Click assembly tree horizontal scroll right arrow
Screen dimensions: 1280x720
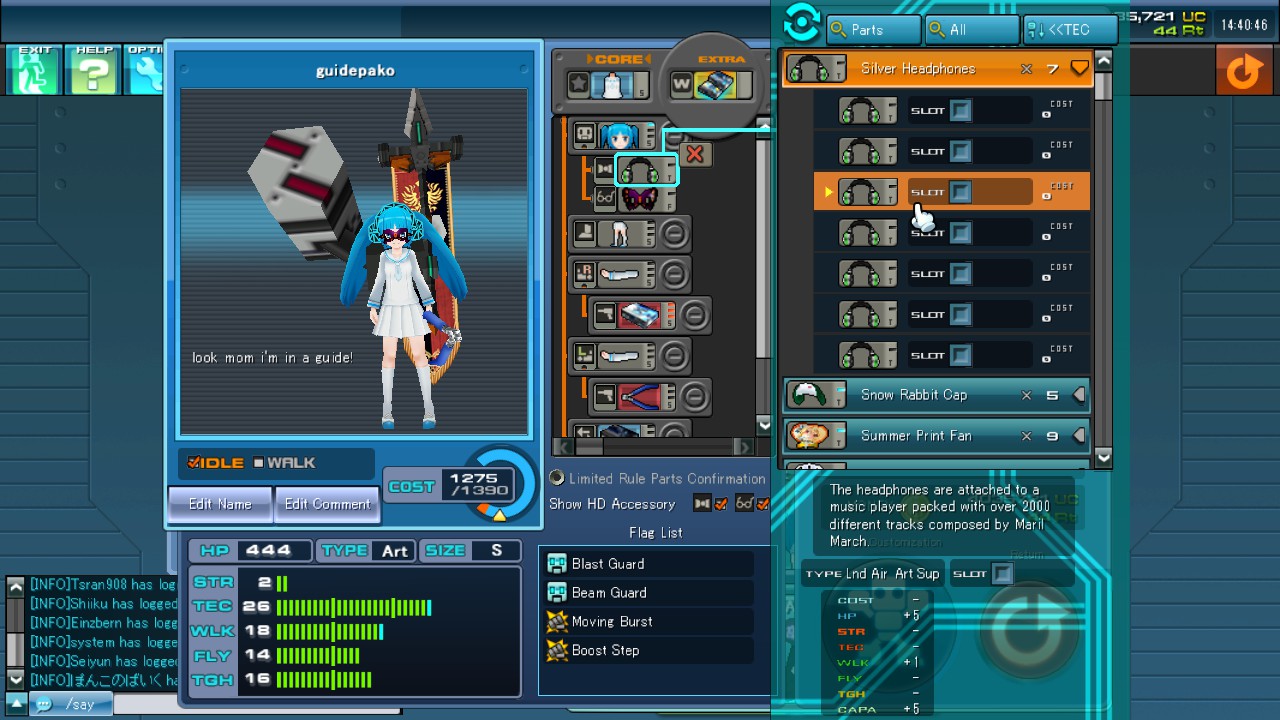pos(743,447)
